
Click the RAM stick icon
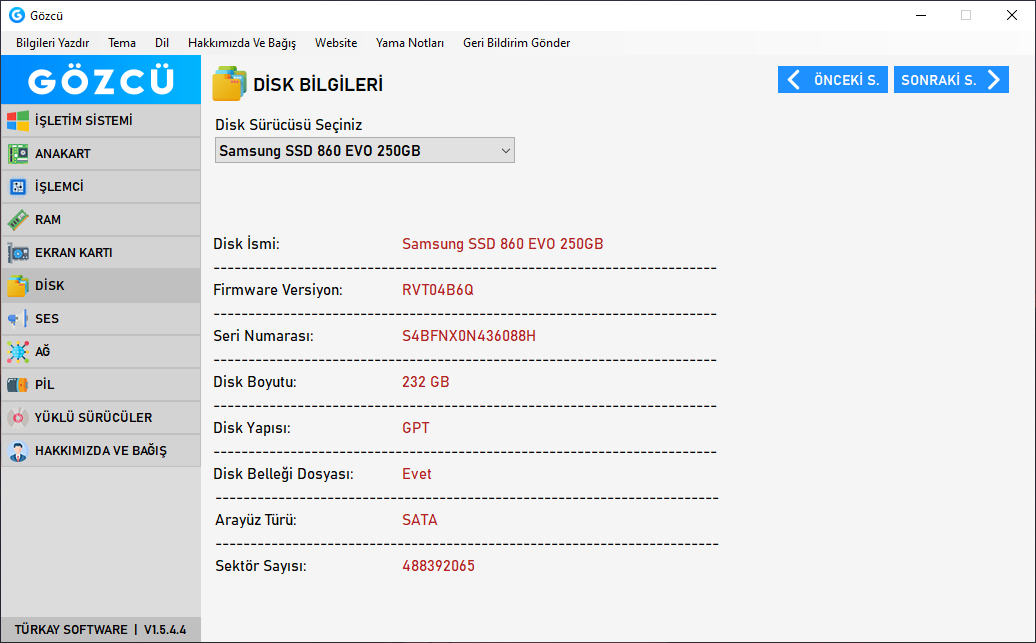point(18,220)
